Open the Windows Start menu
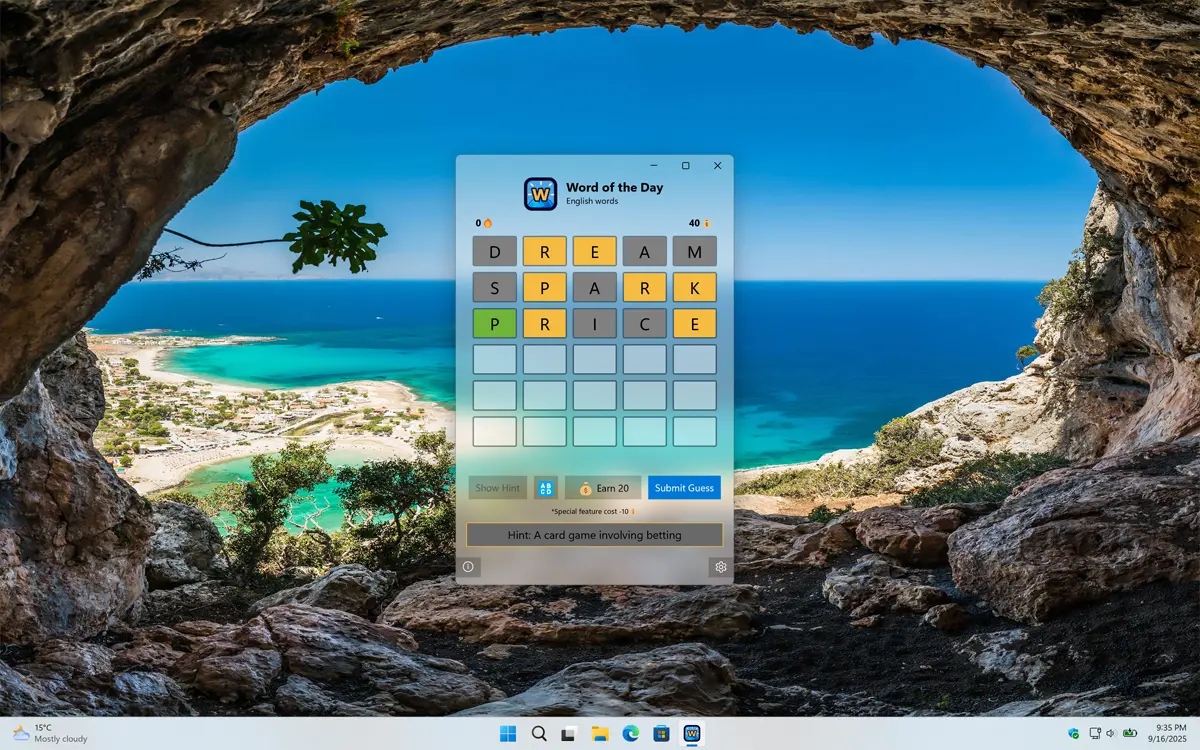This screenshot has width=1200, height=750. 508,733
